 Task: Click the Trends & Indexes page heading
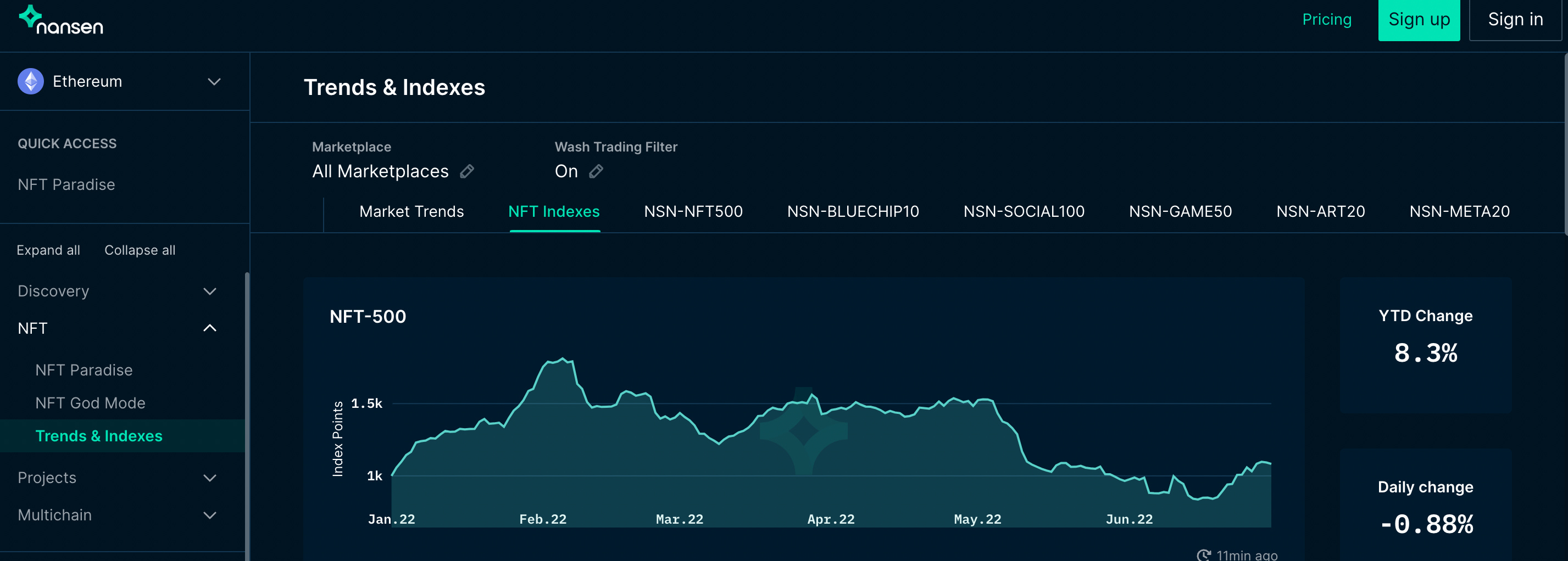[x=394, y=88]
